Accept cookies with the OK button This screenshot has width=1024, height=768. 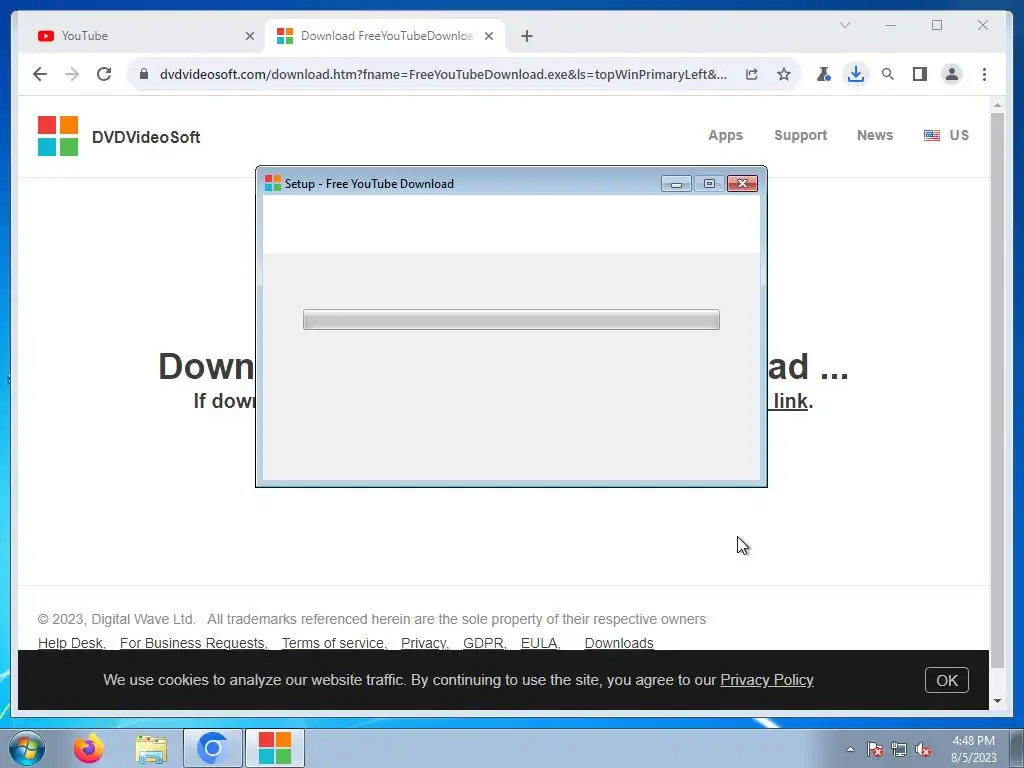[x=946, y=680]
